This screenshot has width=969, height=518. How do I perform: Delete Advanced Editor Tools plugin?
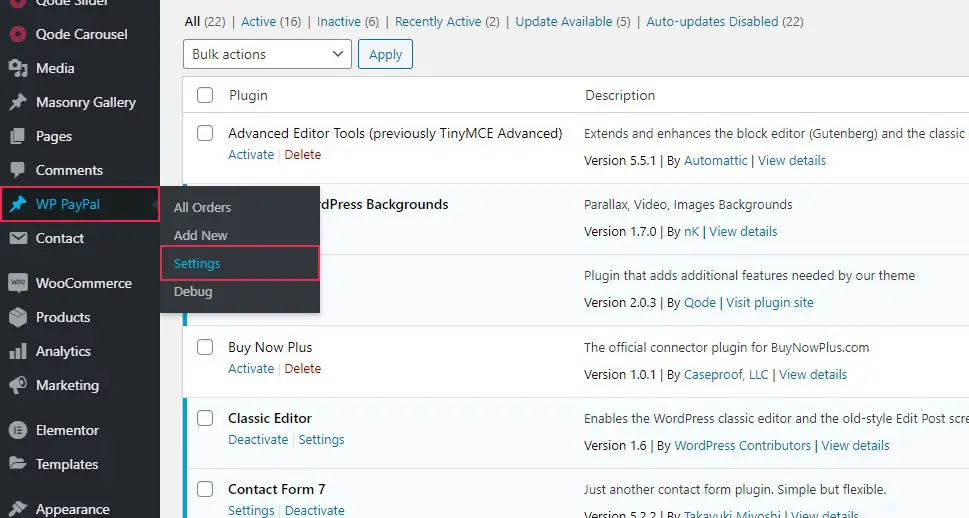tap(302, 155)
